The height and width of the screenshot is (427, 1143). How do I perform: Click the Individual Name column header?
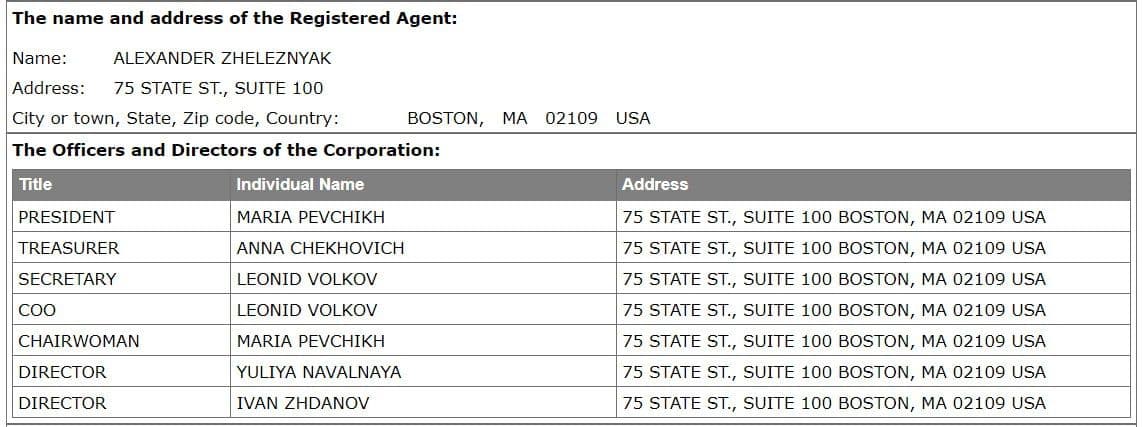[x=423, y=184]
